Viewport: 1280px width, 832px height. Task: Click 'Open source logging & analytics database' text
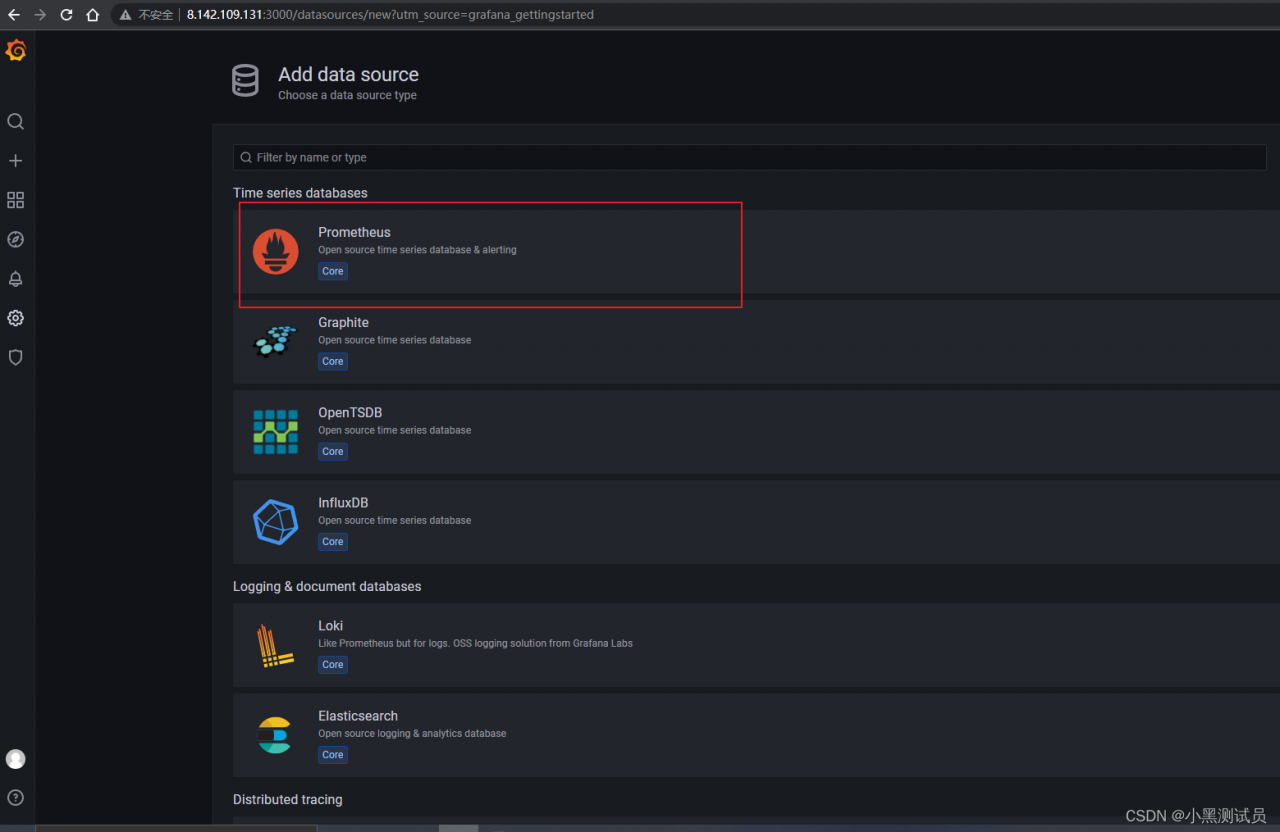click(x=412, y=733)
